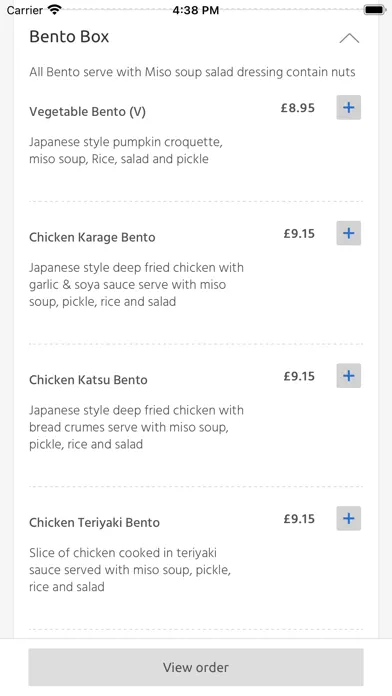
Task: Add Chicken Karage Bento with plus icon
Action: pos(348,233)
